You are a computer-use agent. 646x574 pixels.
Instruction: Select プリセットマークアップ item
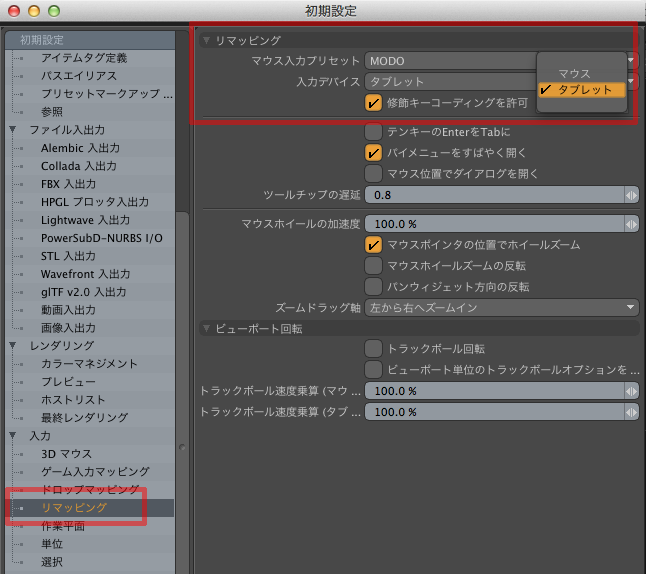(x=107, y=94)
